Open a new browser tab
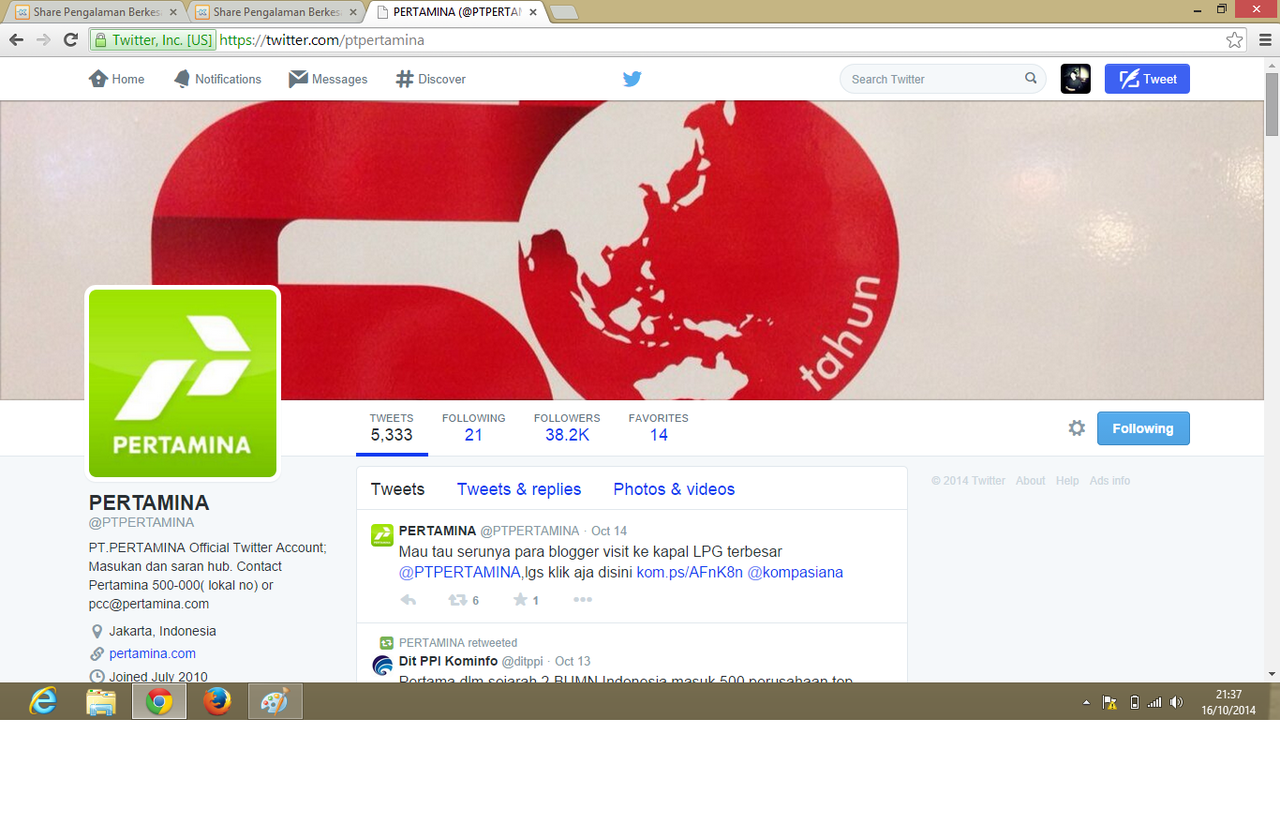 [x=564, y=12]
